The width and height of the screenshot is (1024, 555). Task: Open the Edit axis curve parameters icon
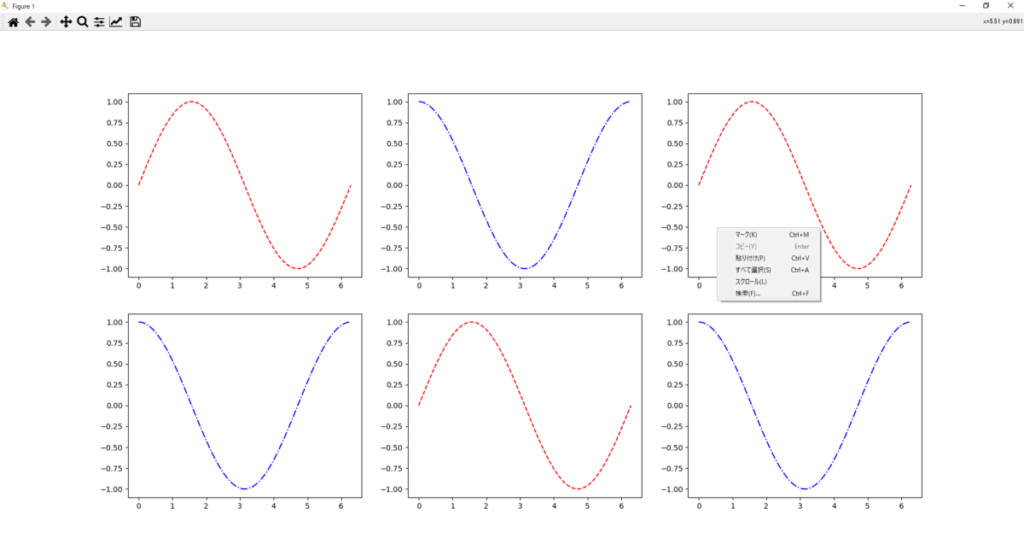[x=116, y=22]
